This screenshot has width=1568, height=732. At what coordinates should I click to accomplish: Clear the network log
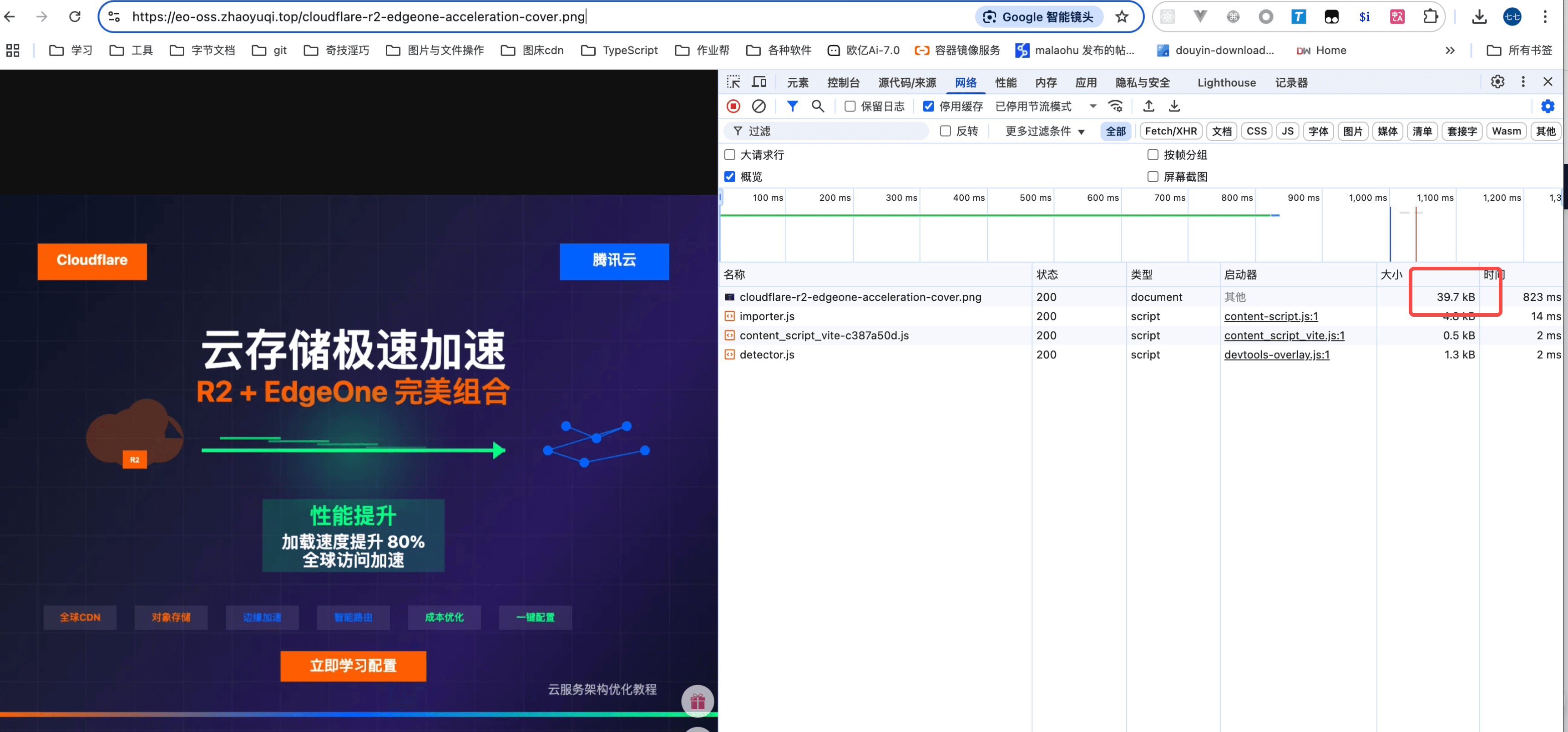(x=759, y=107)
